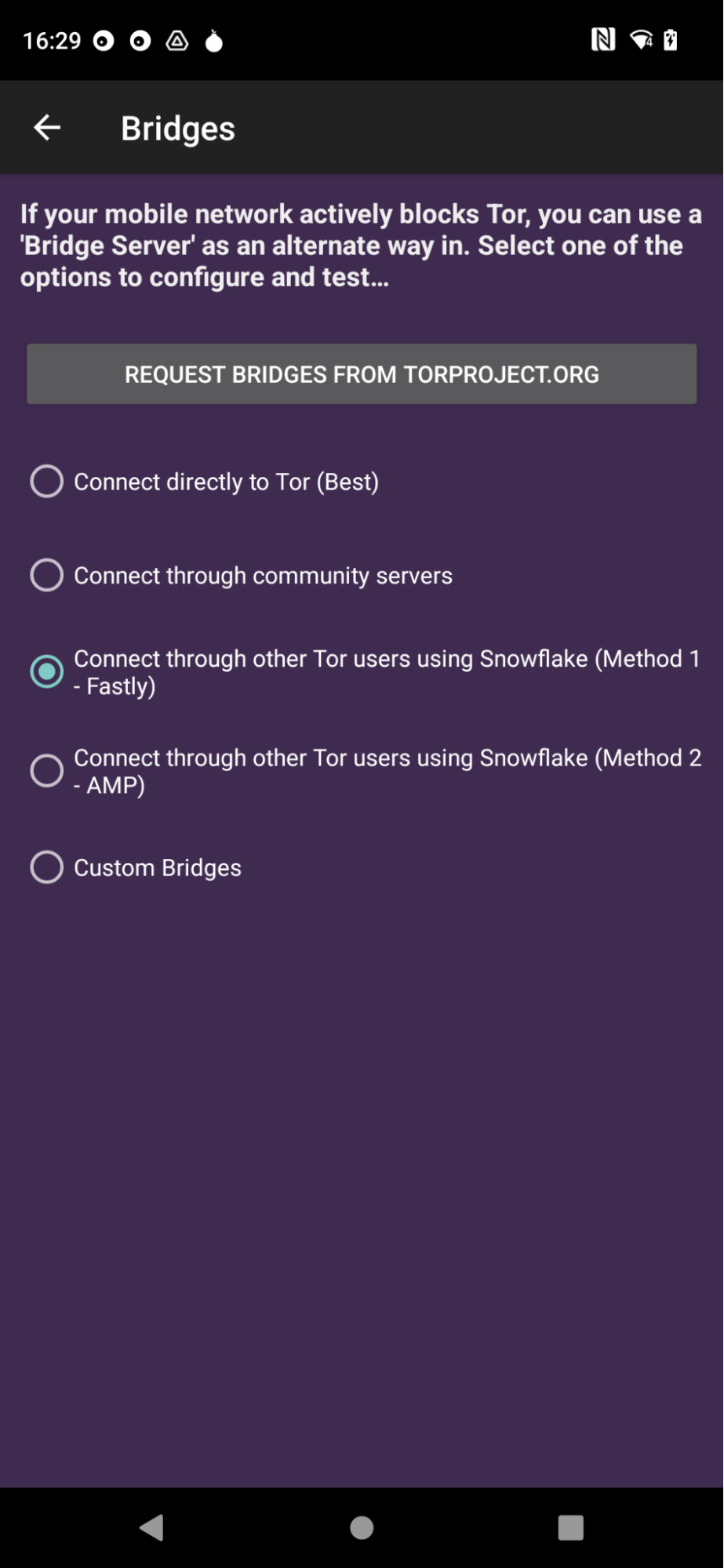724x1568 pixels.
Task: Tap the circle notification icon beside the triangle icon
Action: click(x=140, y=41)
